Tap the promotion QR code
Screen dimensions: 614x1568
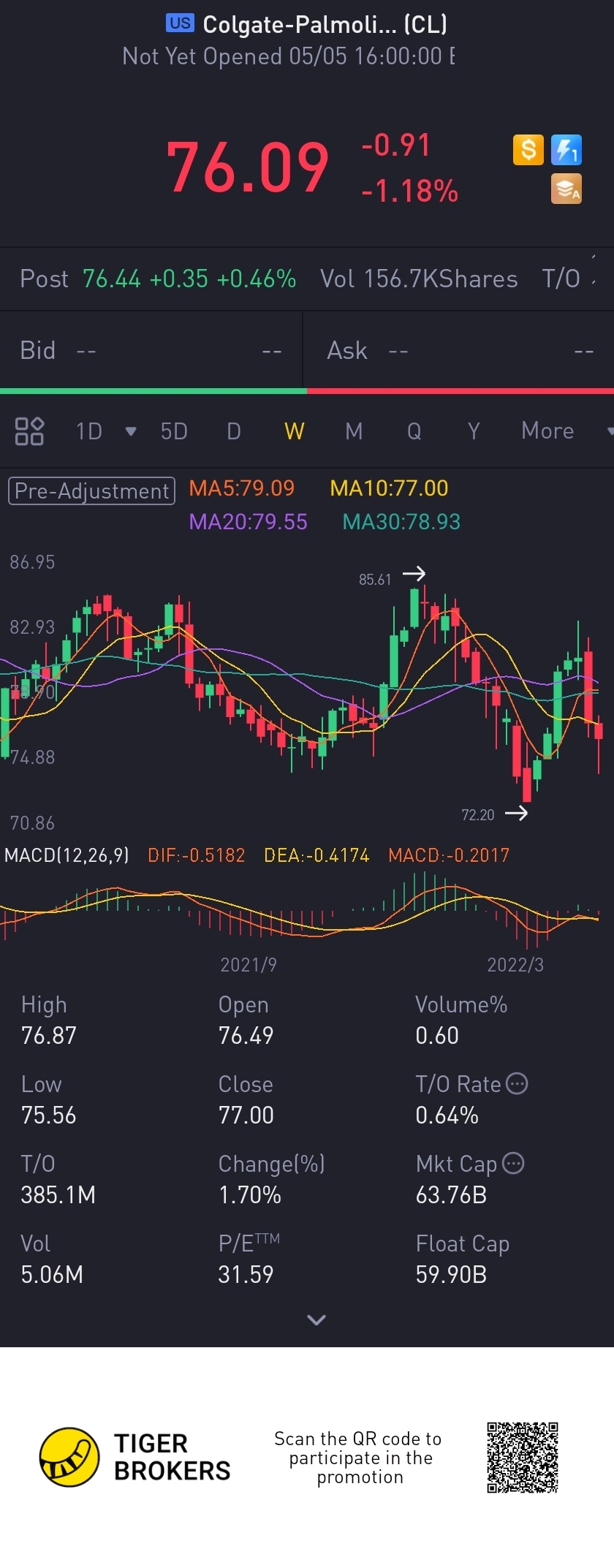(523, 1457)
